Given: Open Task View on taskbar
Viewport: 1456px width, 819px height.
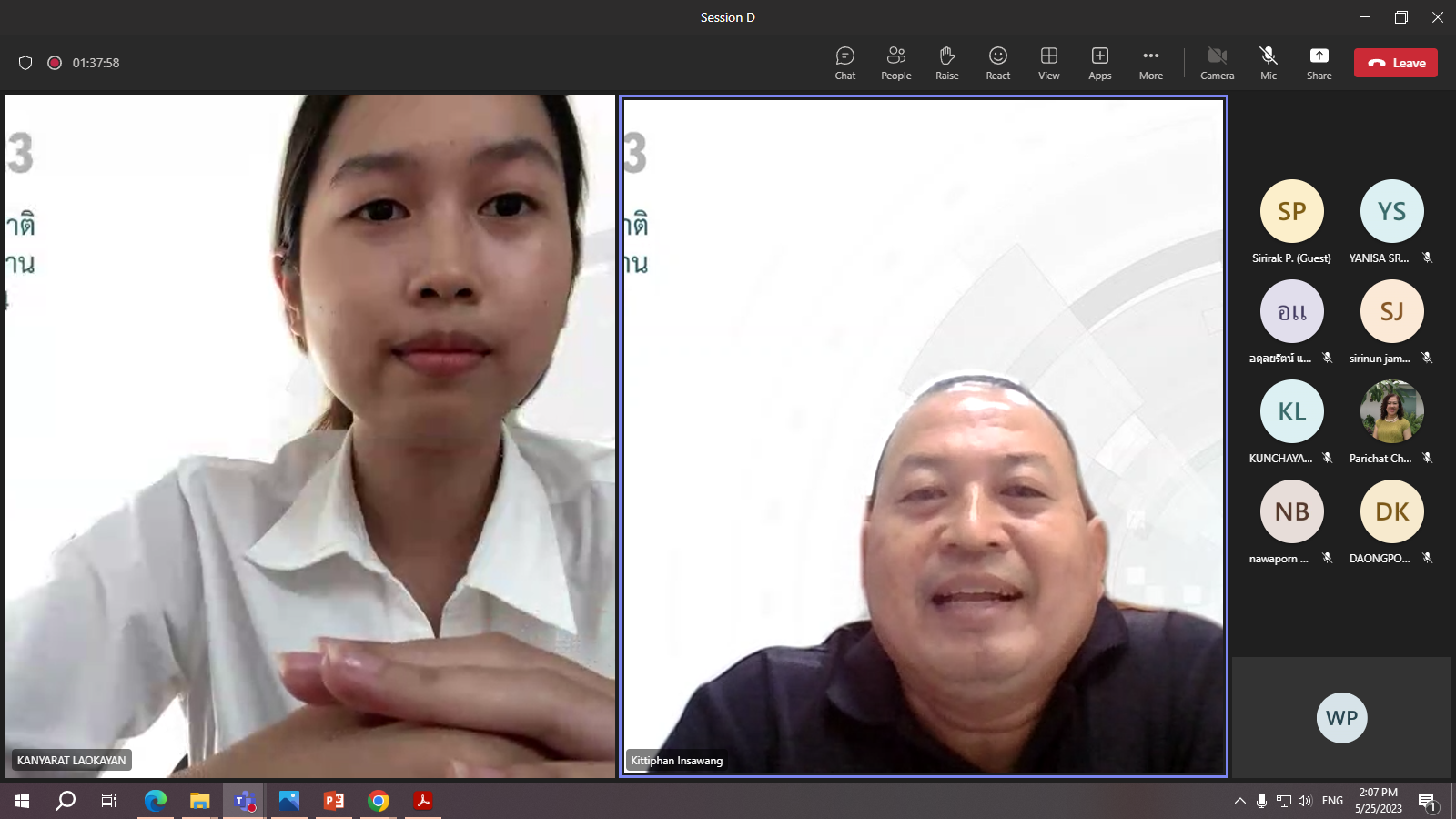Looking at the screenshot, I should (x=109, y=801).
